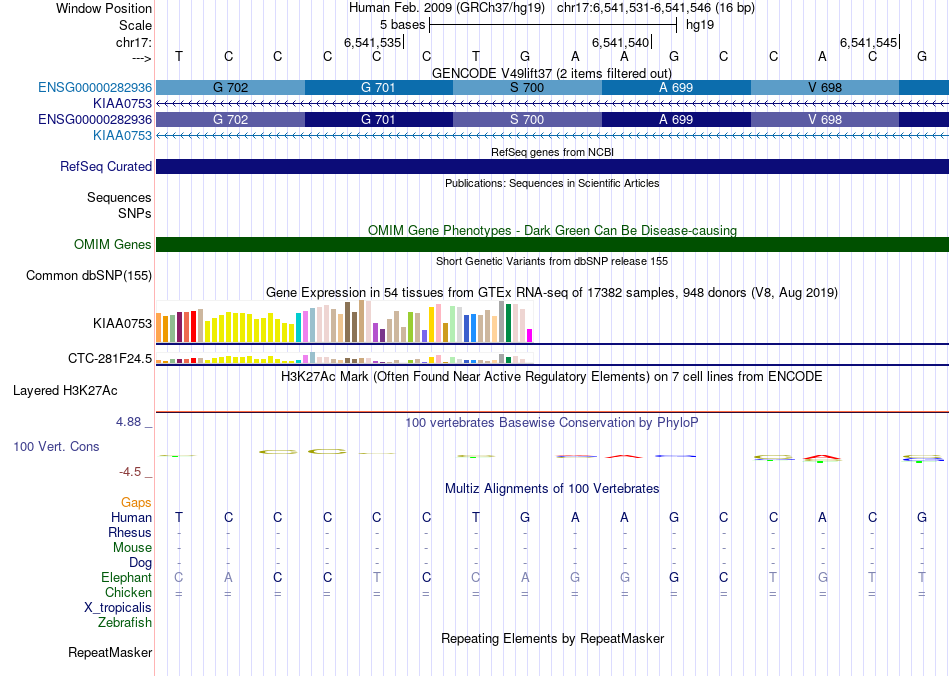Click the Layered H3K27Ac label

coord(65,391)
